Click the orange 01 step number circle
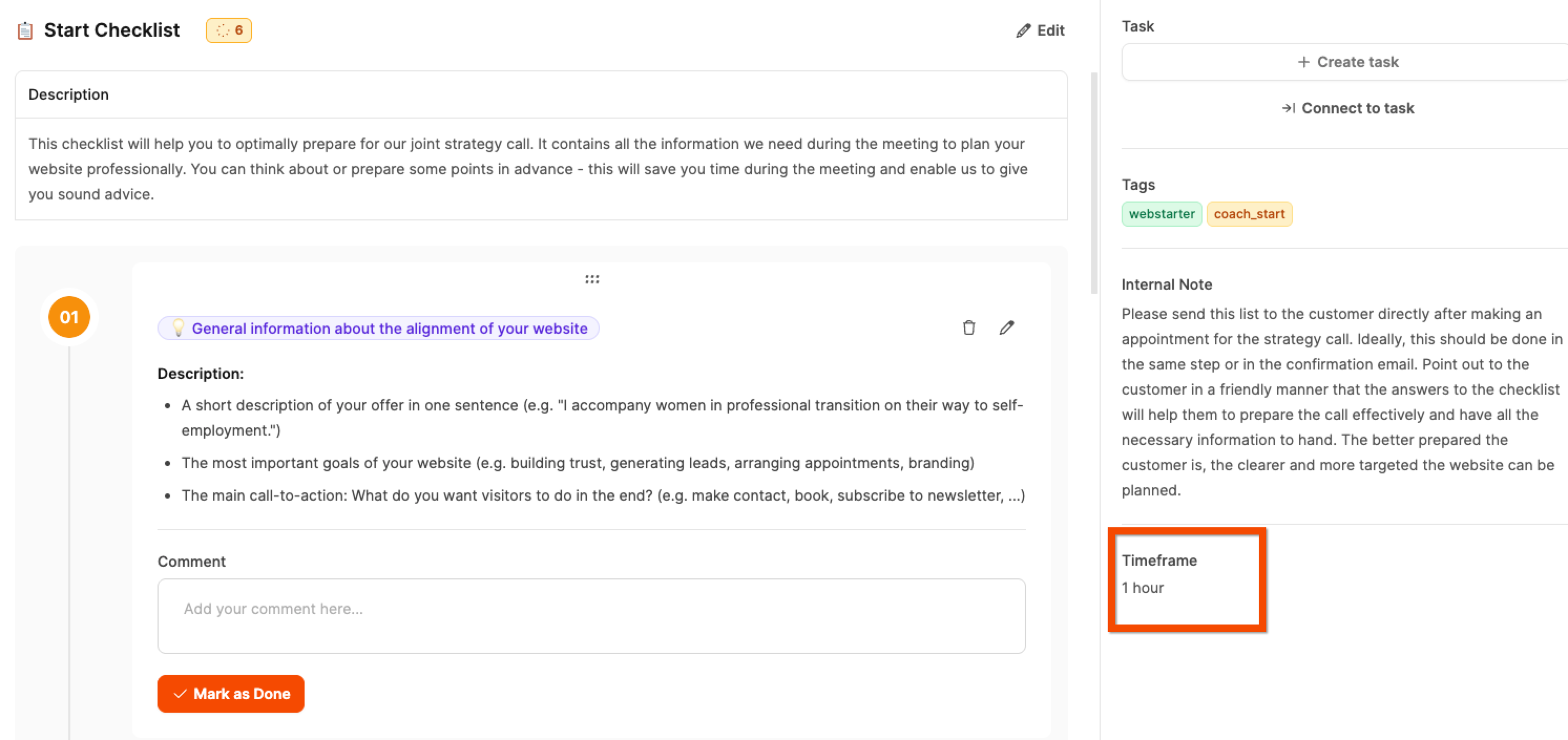 [69, 317]
